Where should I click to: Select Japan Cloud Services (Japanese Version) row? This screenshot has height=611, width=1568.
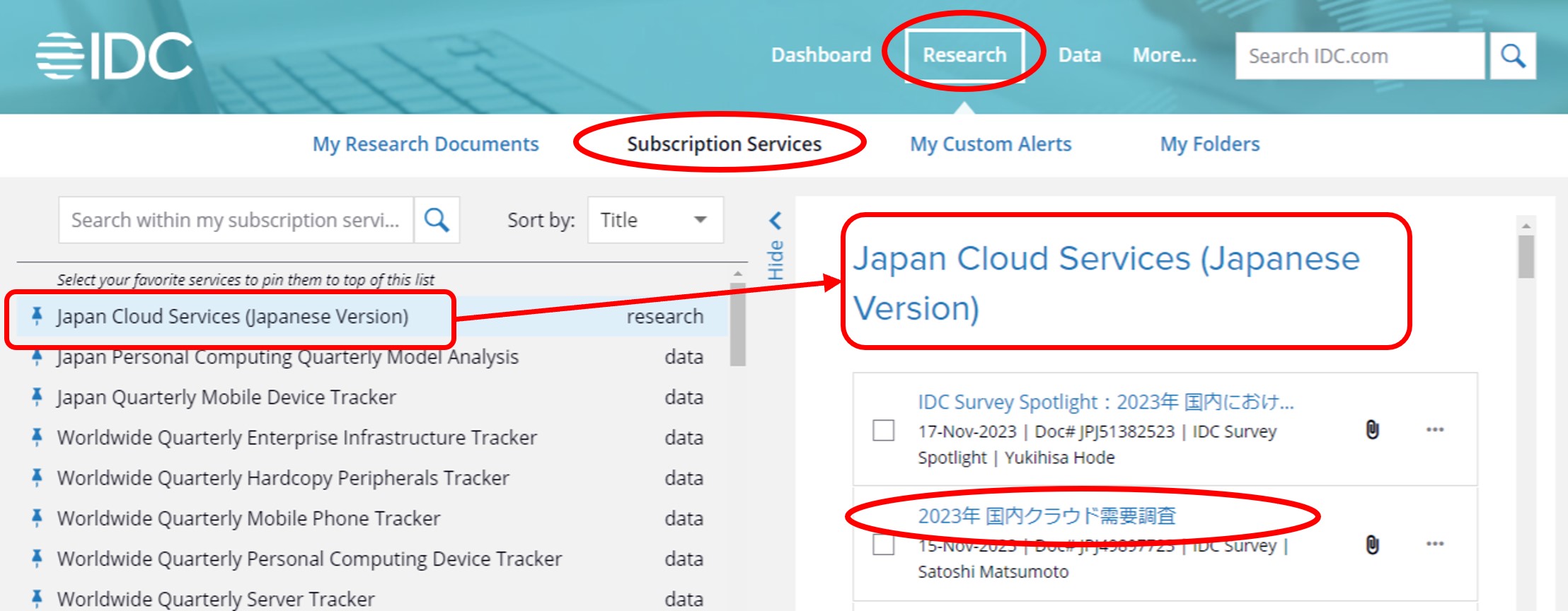coord(373,316)
